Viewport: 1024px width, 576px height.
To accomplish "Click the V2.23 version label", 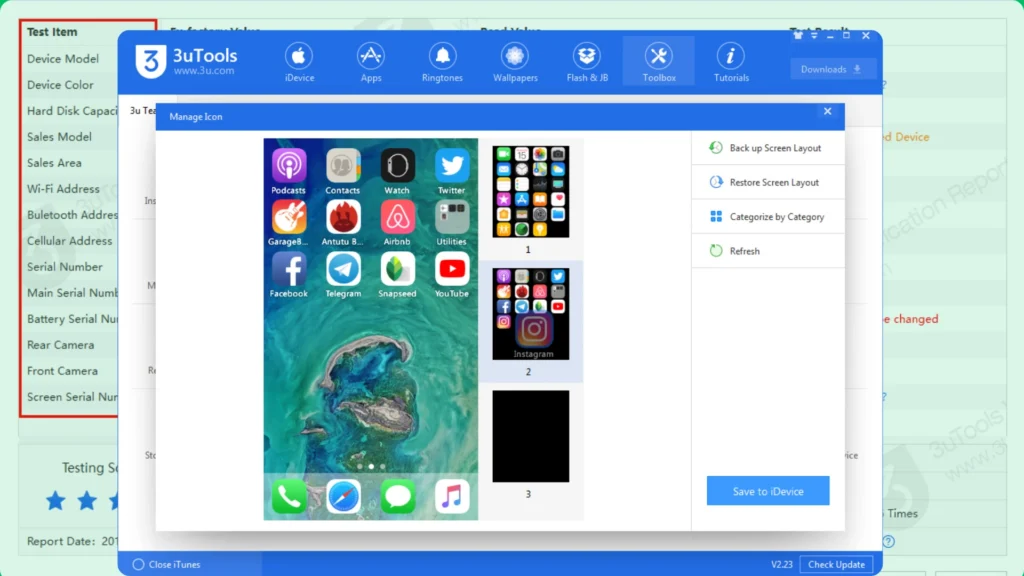I will click(x=782, y=564).
